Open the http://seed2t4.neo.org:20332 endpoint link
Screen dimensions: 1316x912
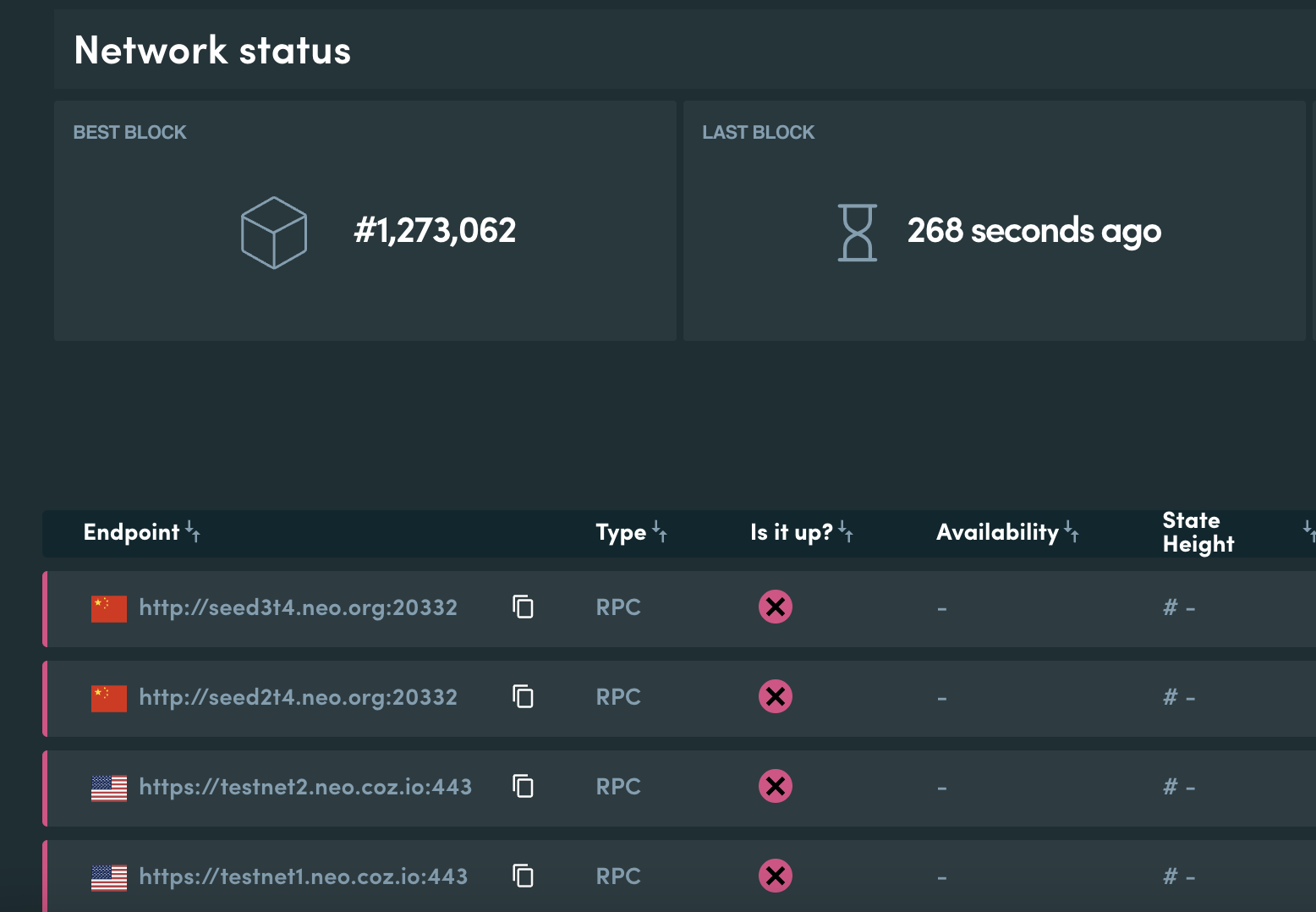(298, 697)
